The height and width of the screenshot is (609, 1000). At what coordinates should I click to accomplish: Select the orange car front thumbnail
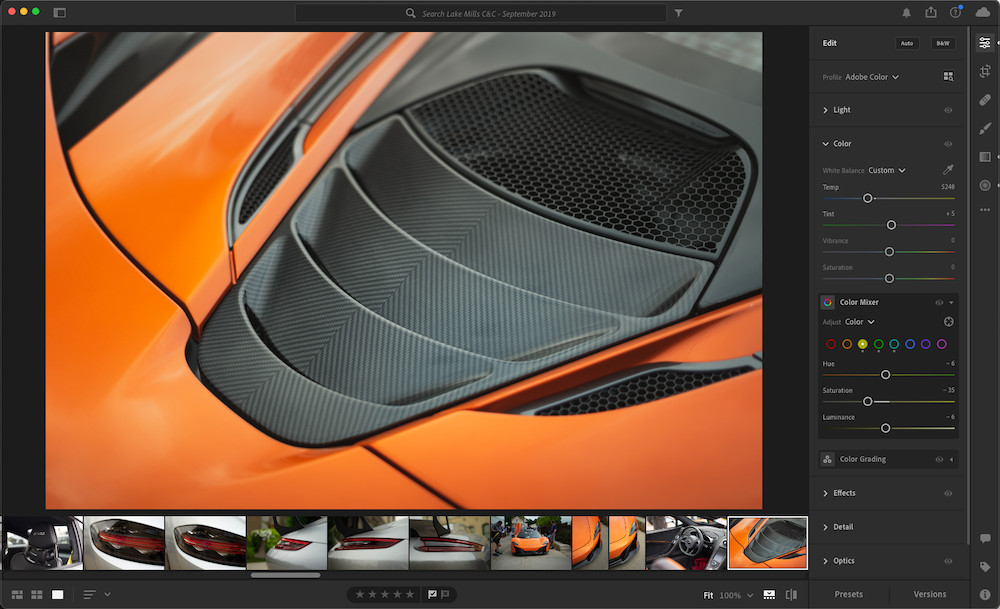[531, 543]
